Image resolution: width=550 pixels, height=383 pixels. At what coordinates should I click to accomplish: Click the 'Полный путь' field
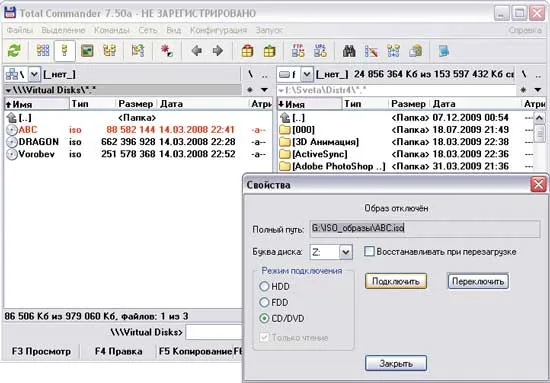pyautogui.click(x=425, y=229)
